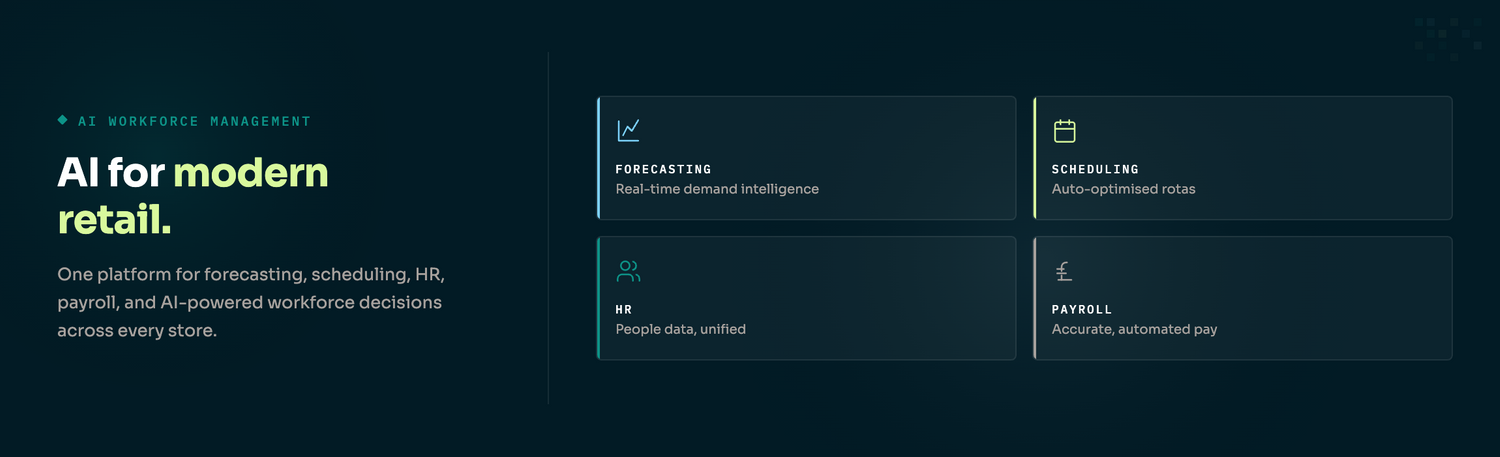Click the Payroll pound sign icon
1500x457 pixels.
tap(1064, 271)
